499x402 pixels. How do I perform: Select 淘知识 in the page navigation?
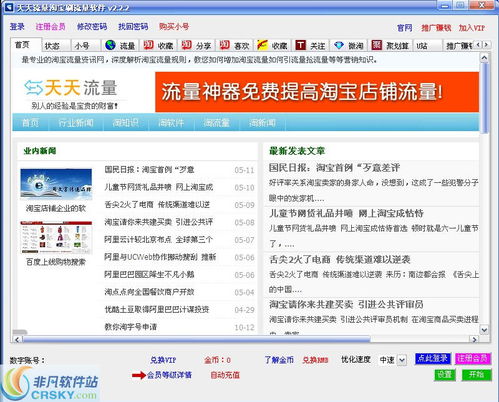pos(125,123)
